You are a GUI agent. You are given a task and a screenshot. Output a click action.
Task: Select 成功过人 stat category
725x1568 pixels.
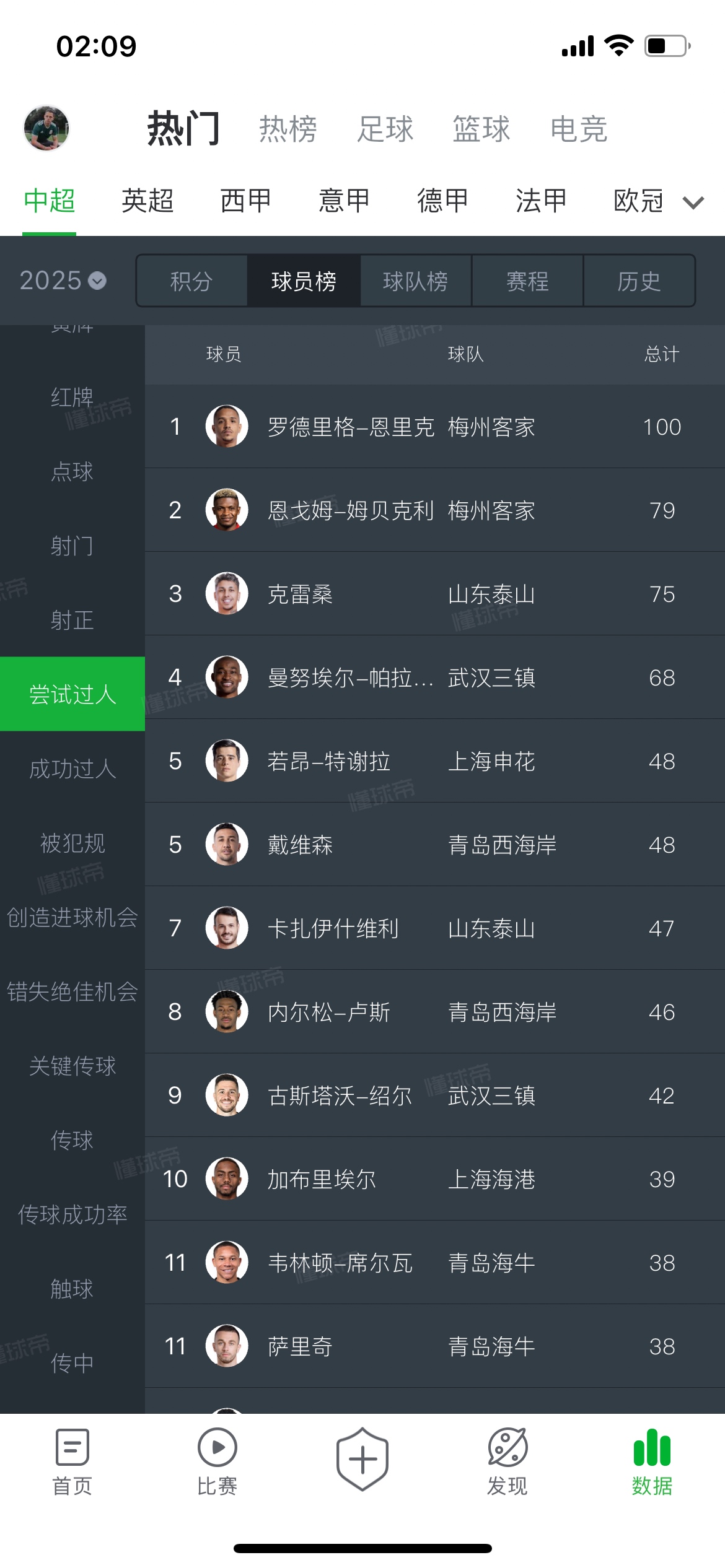pyautogui.click(x=72, y=769)
